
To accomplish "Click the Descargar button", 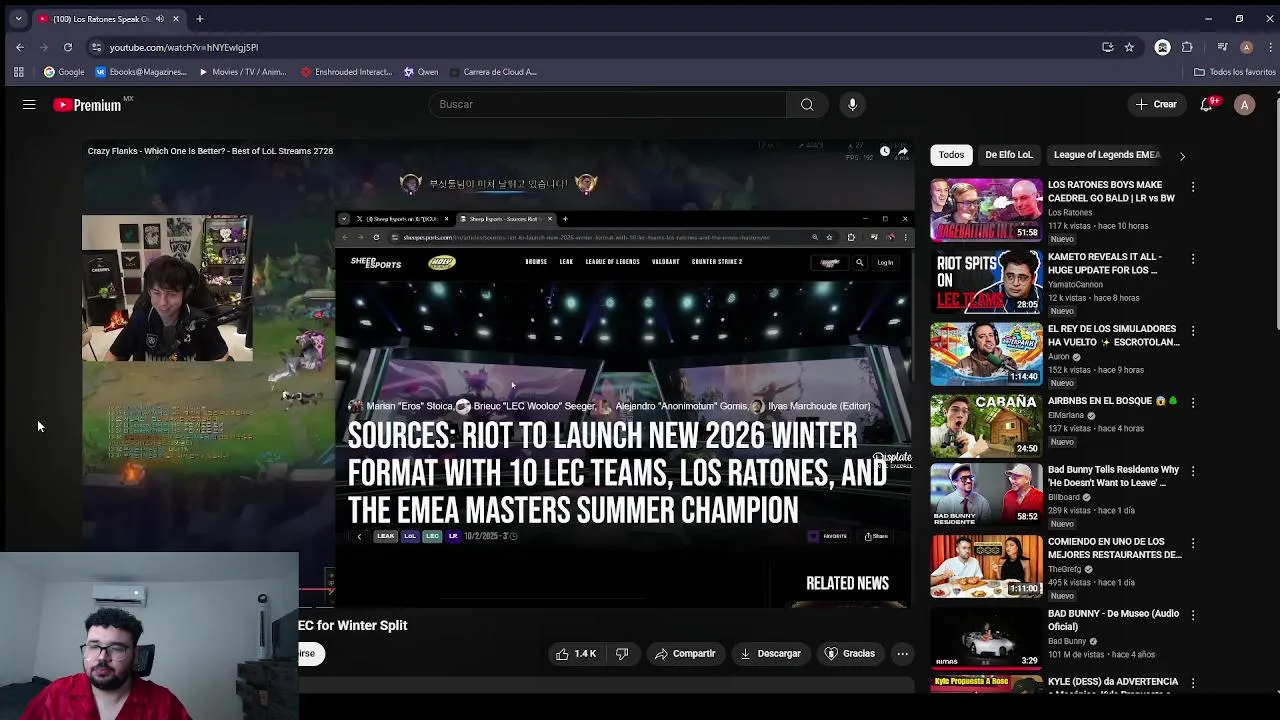I will coord(771,654).
